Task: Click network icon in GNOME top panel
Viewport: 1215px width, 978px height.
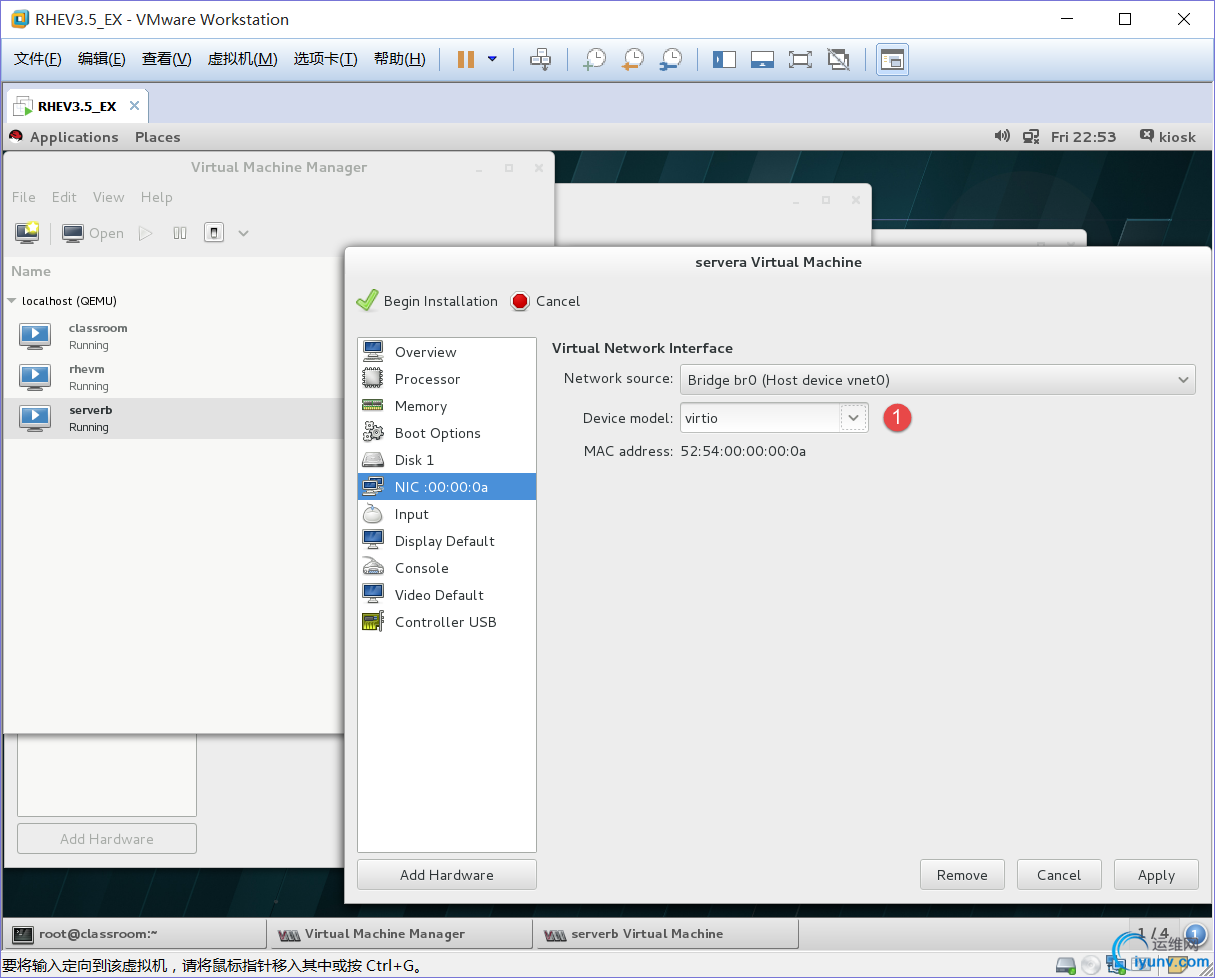Action: (1031, 137)
